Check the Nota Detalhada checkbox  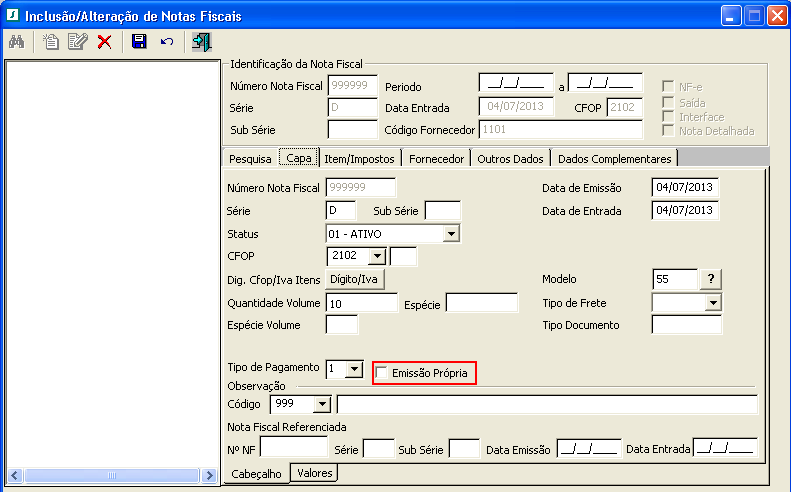668,131
